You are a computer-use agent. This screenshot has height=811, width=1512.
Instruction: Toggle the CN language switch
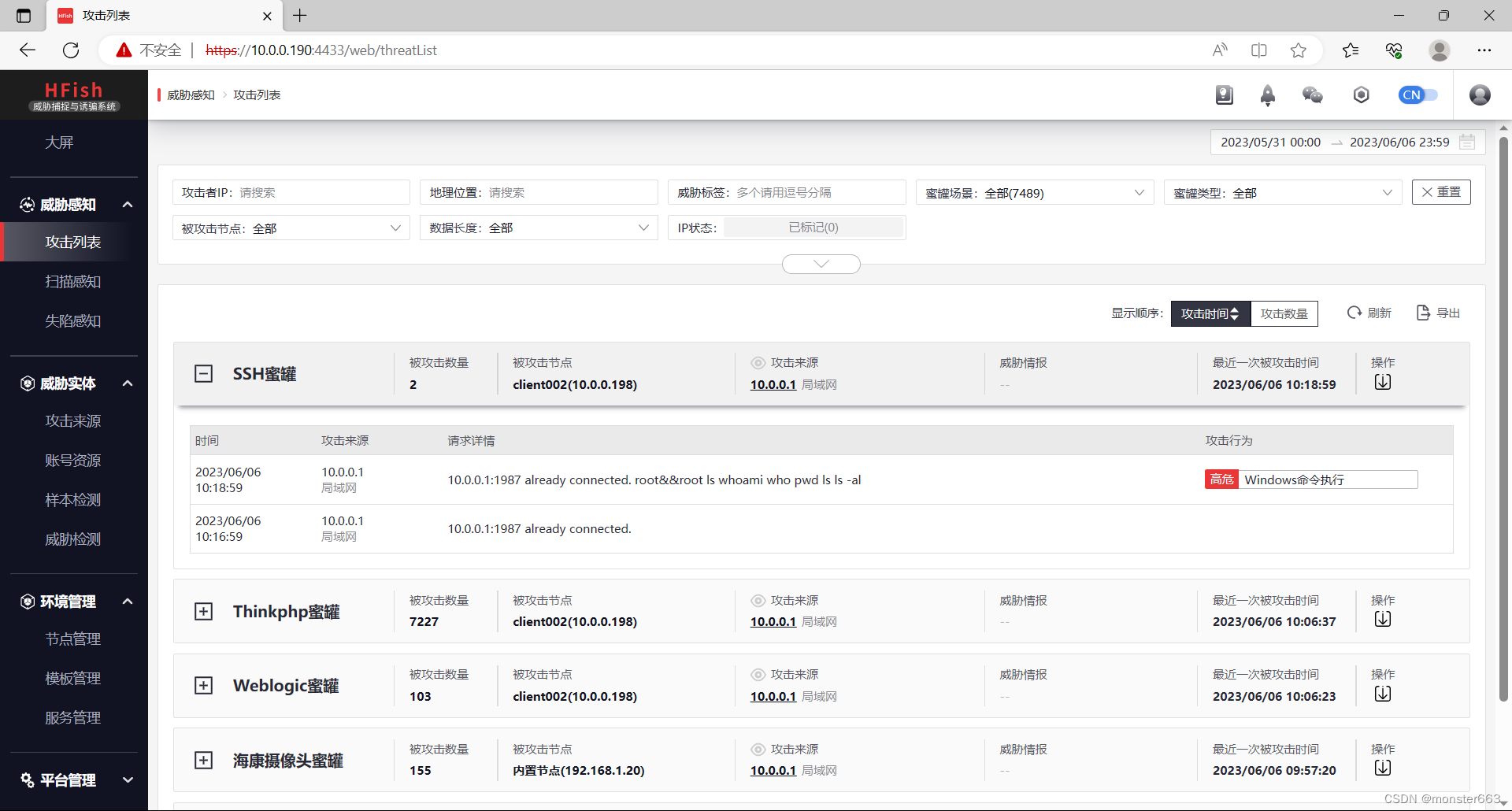[1418, 95]
